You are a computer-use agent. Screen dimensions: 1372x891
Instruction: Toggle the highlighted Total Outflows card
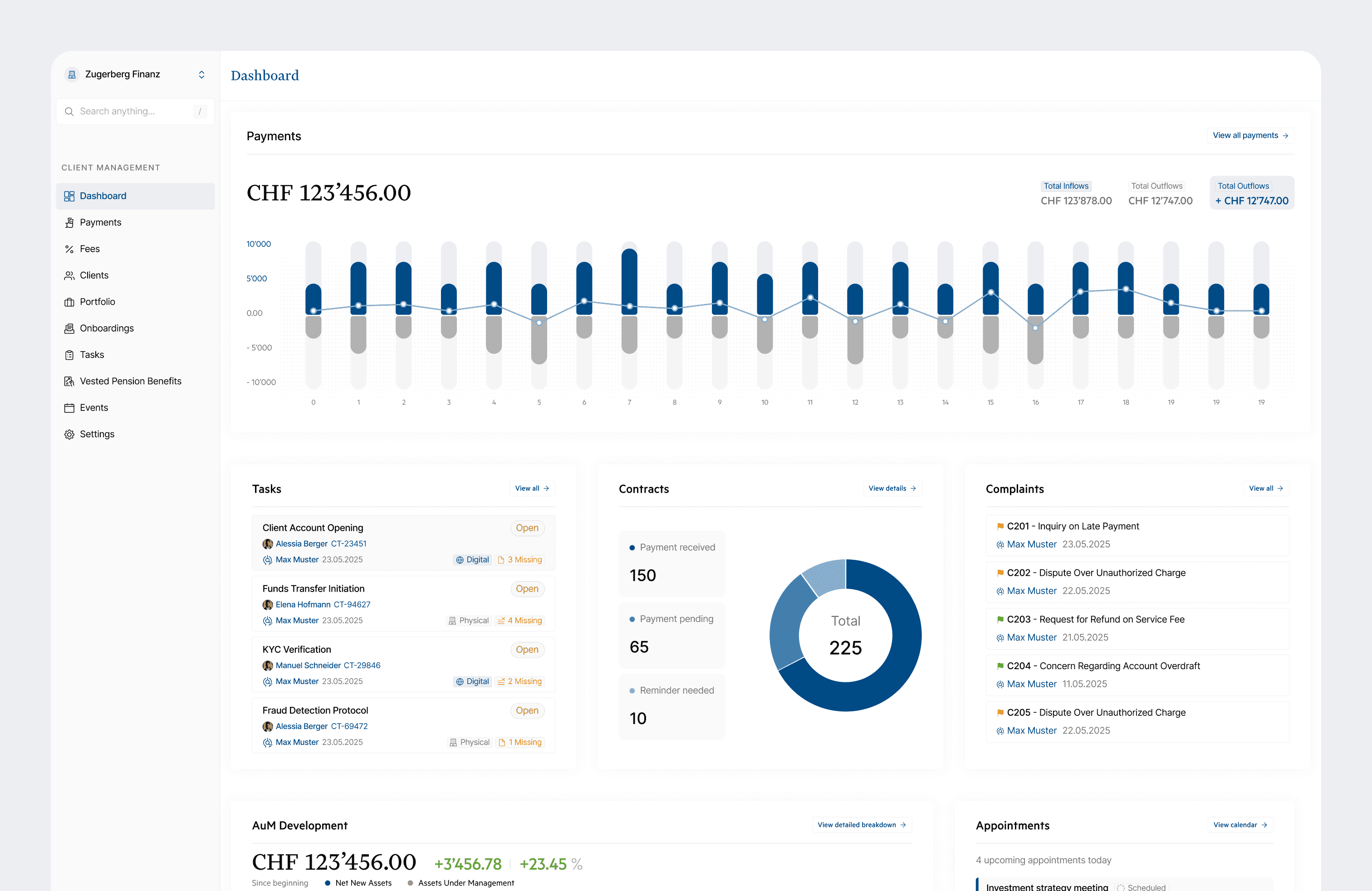(1251, 193)
